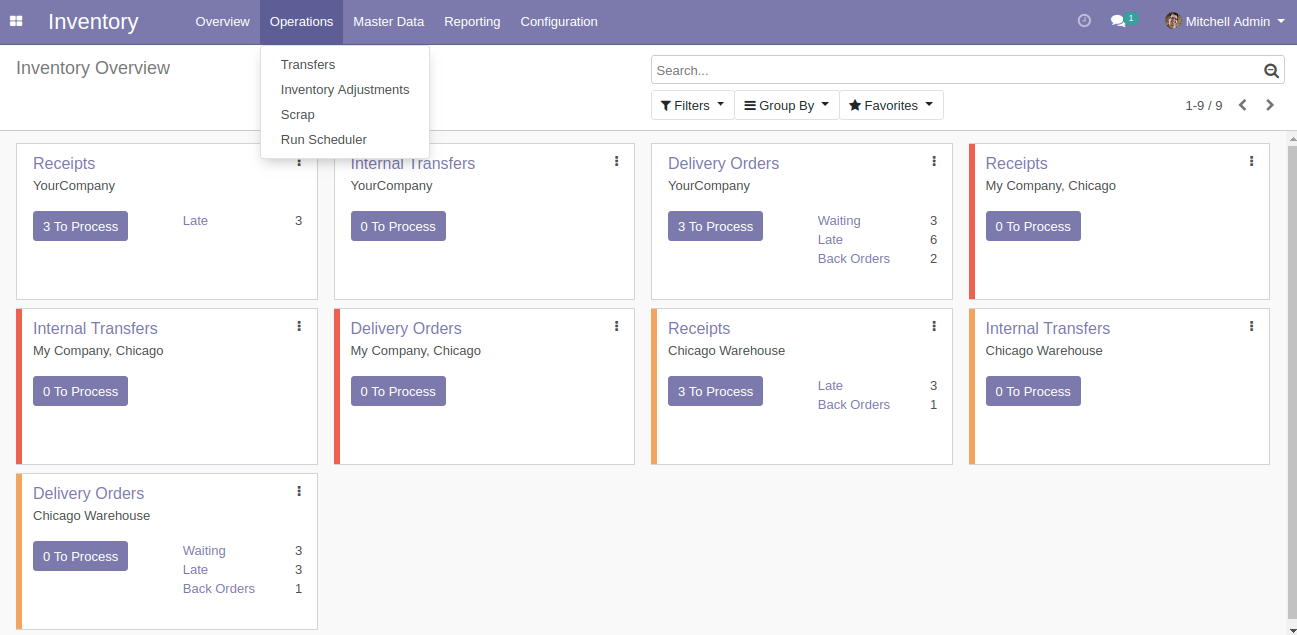
Task: Go to next page arrow
Action: 1270,105
